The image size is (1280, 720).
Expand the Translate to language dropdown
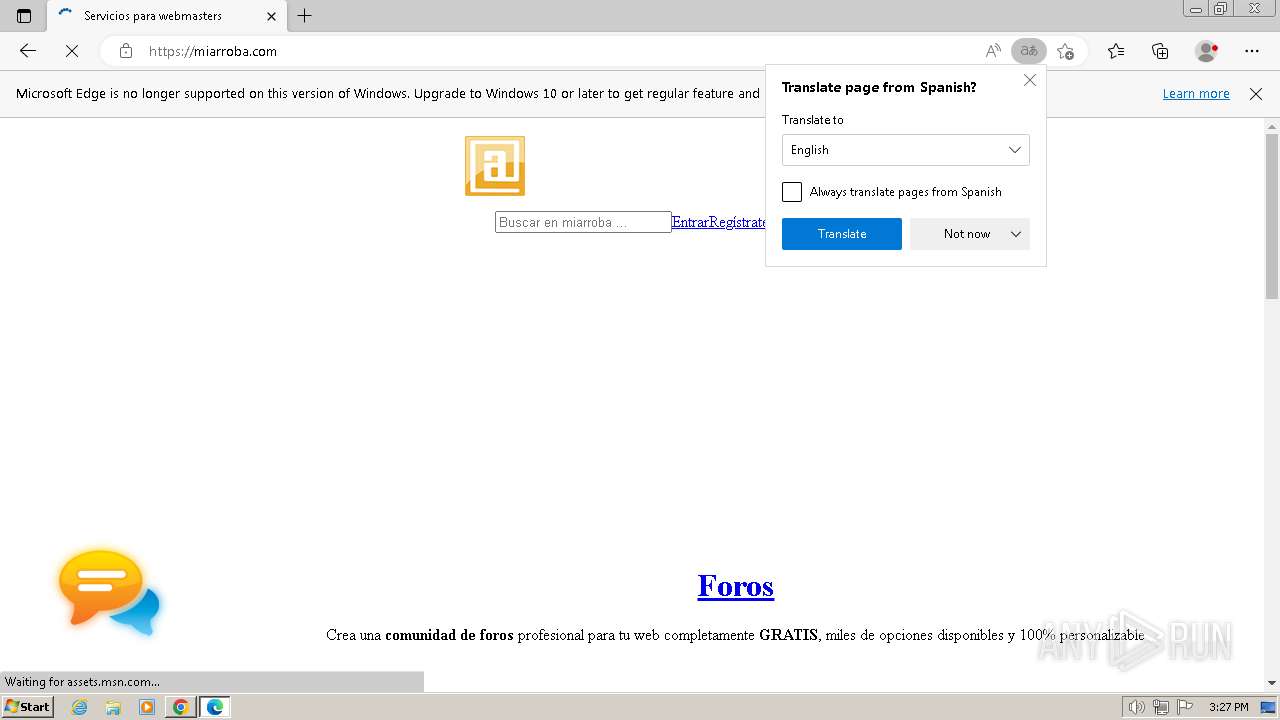coord(905,150)
